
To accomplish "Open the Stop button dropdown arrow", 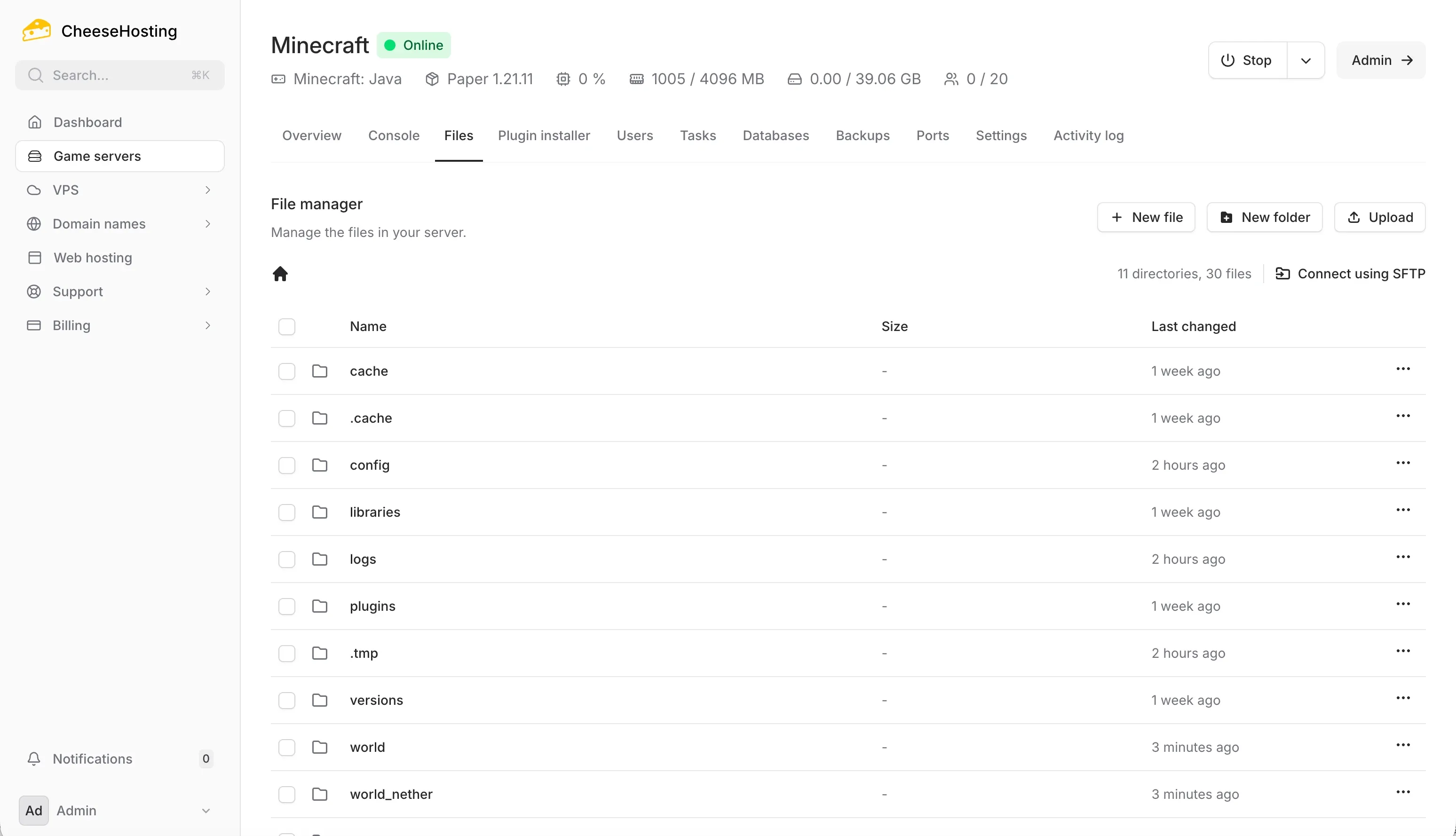I will pos(1306,60).
